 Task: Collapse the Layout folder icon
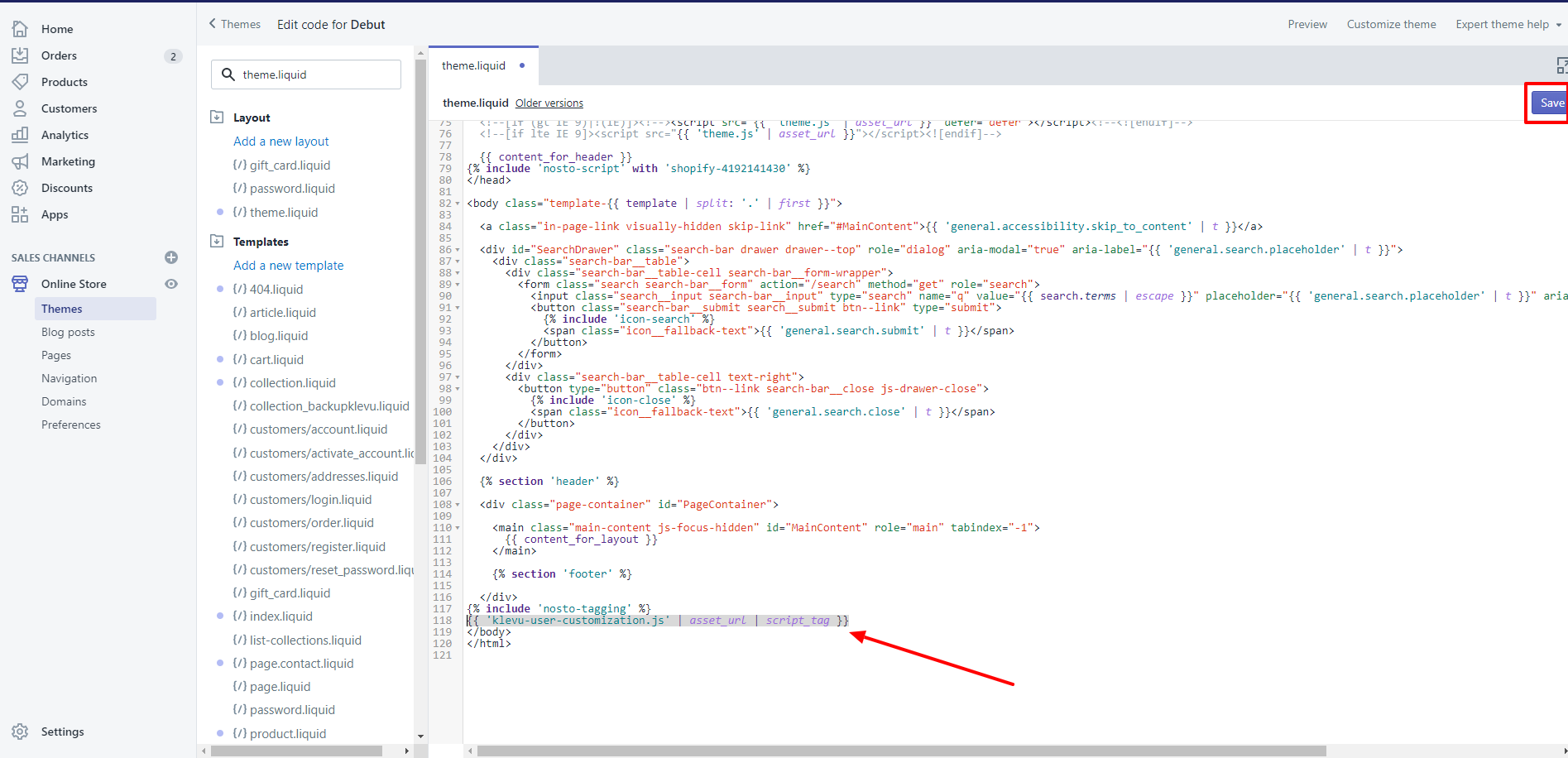pos(217,117)
